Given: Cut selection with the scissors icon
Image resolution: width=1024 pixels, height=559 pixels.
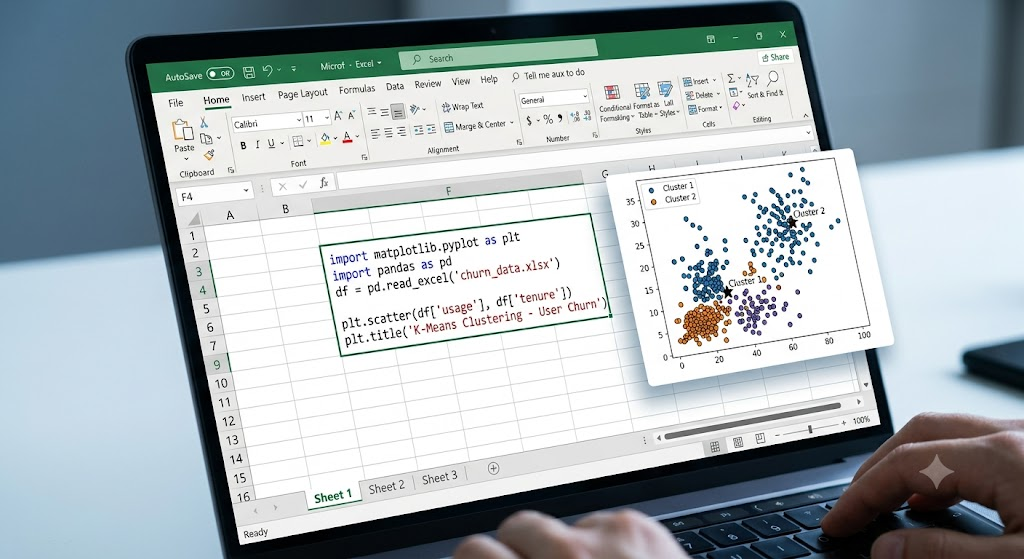Looking at the screenshot, I should tap(203, 122).
